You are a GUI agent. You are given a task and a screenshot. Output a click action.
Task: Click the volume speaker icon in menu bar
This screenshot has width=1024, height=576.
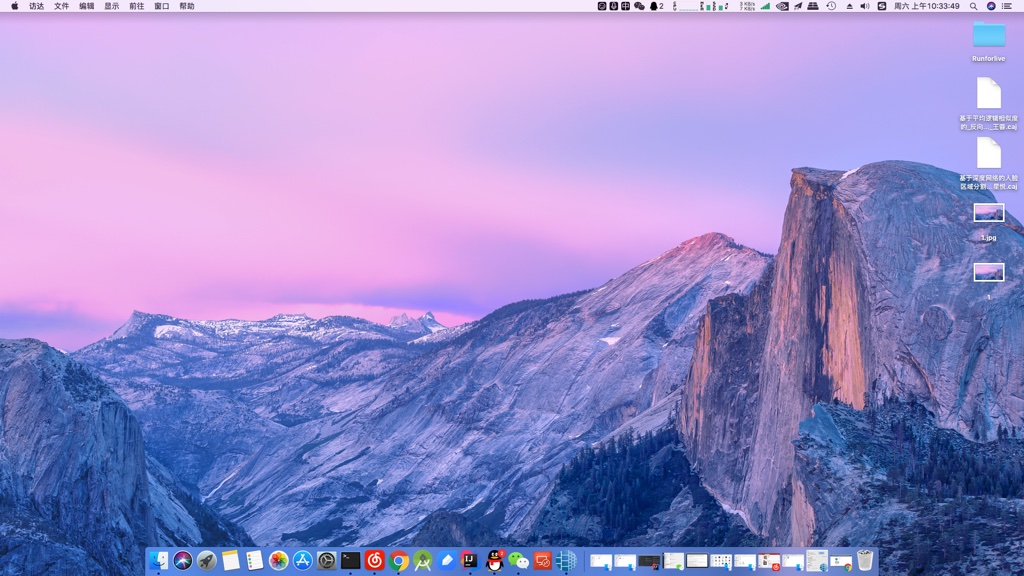coord(865,6)
